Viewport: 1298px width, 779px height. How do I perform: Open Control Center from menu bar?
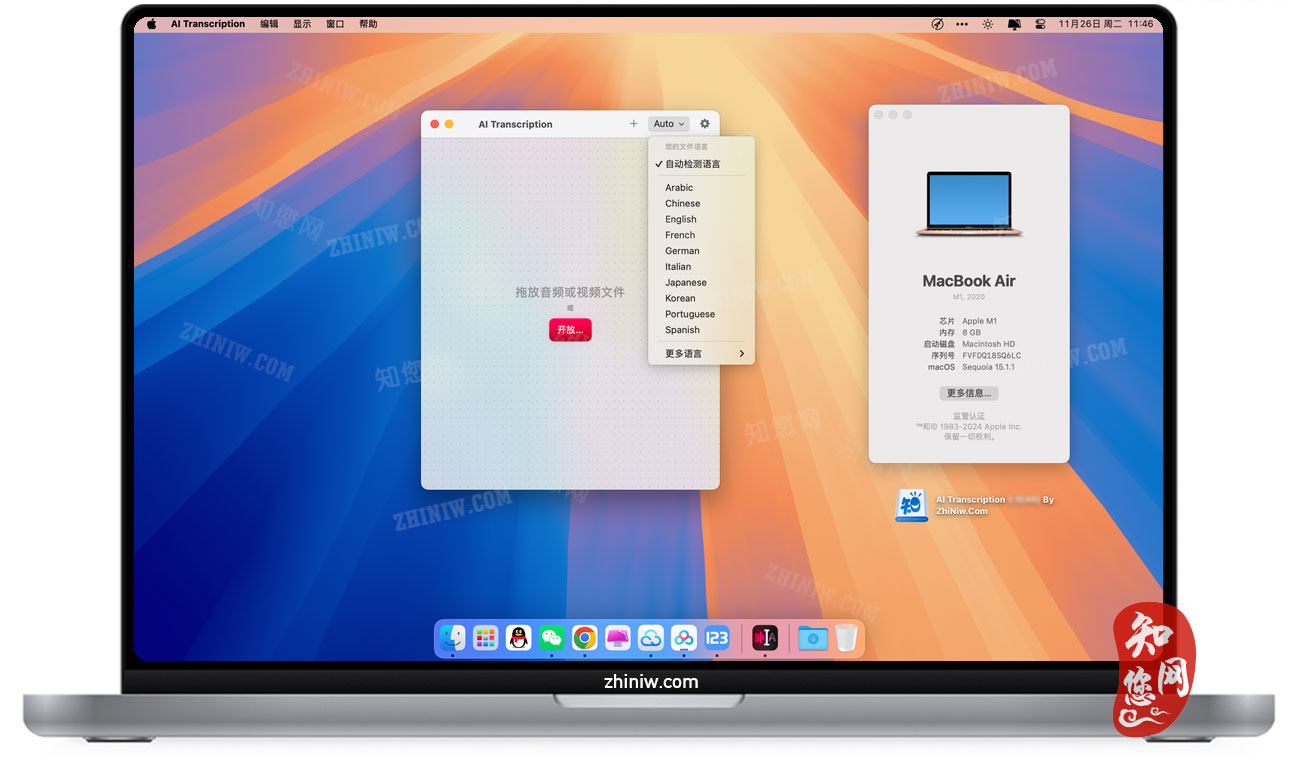point(1040,24)
